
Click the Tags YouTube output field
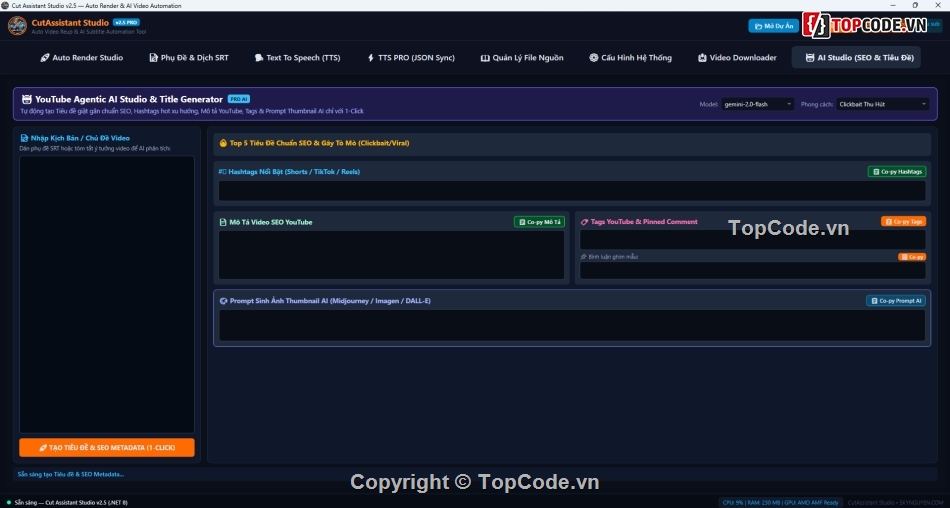tap(752, 239)
